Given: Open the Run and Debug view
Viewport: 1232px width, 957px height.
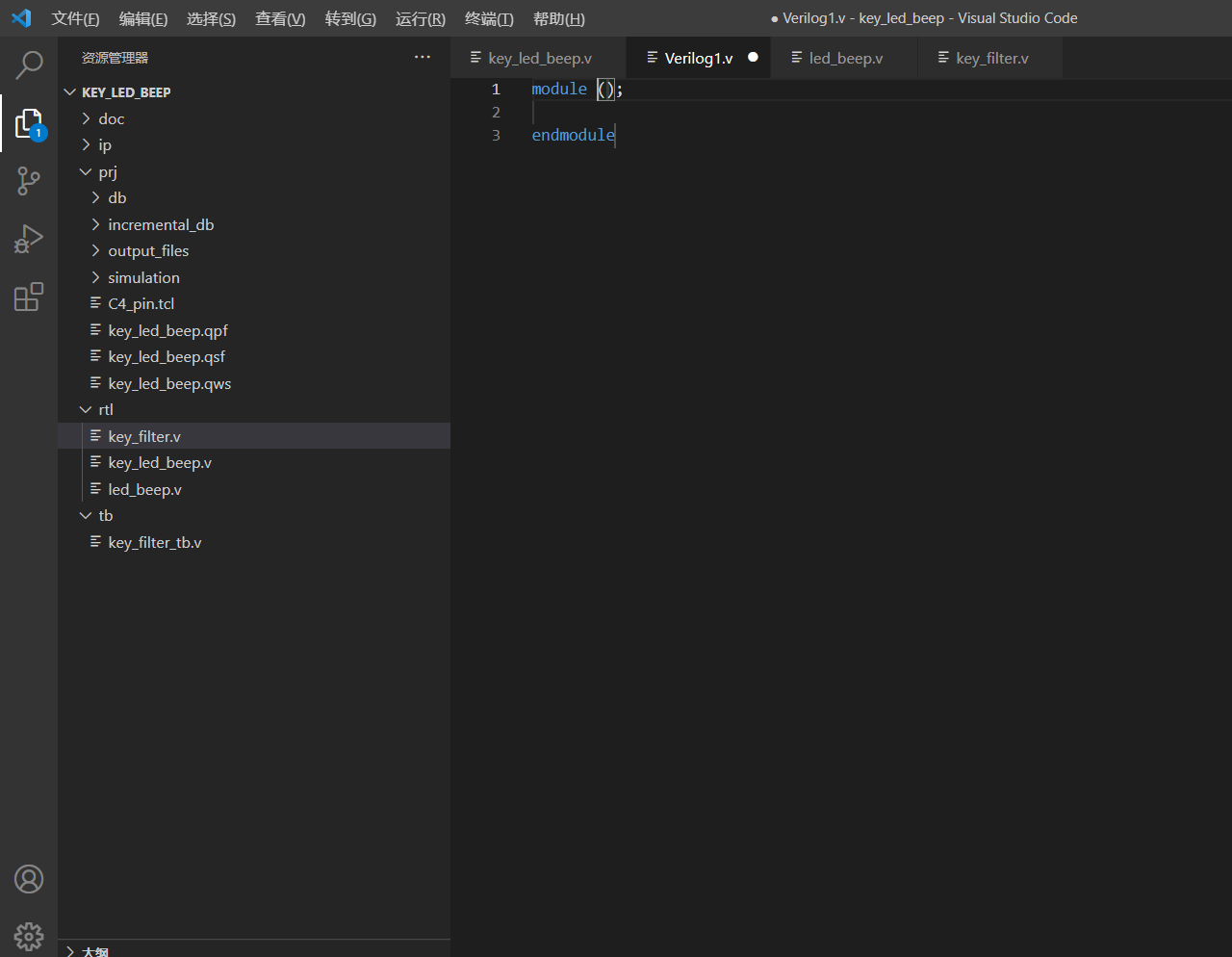Looking at the screenshot, I should tap(29, 239).
